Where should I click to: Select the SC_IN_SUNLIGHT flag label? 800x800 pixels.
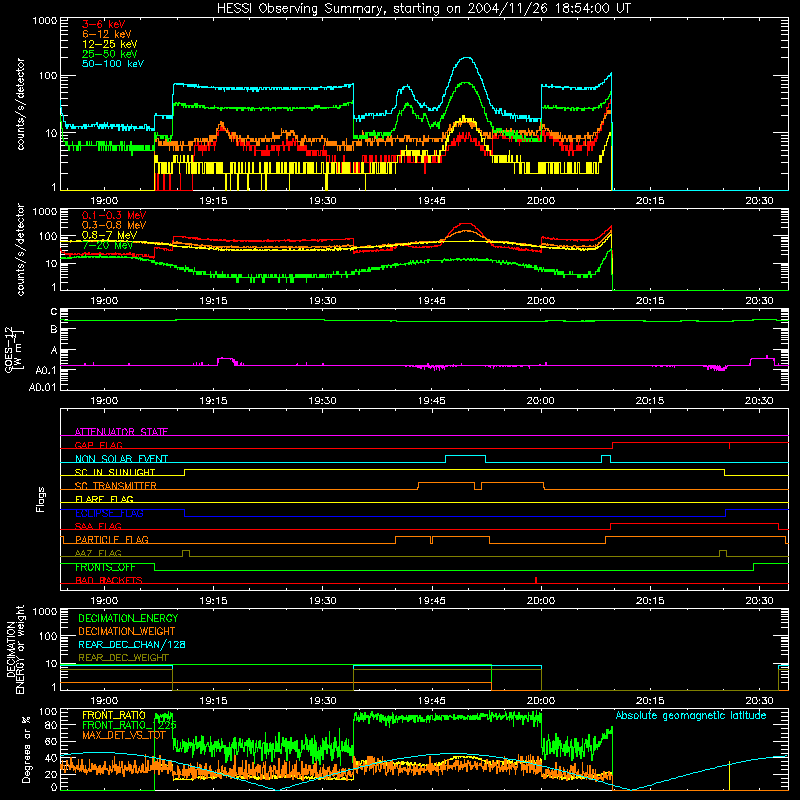pyautogui.click(x=115, y=472)
